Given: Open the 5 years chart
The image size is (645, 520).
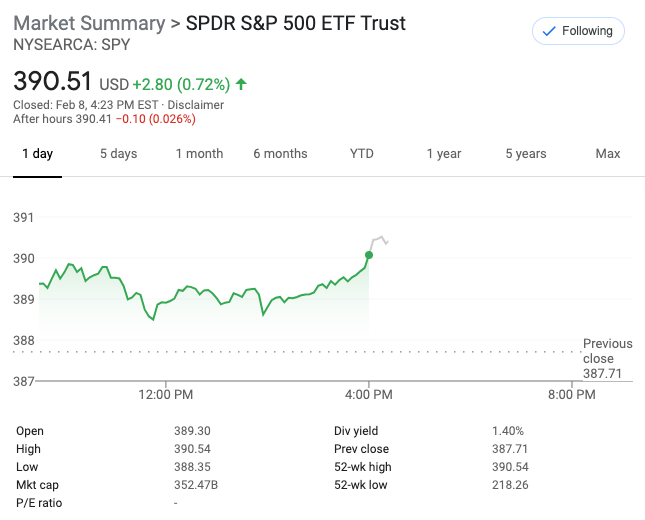Looking at the screenshot, I should tap(525, 154).
